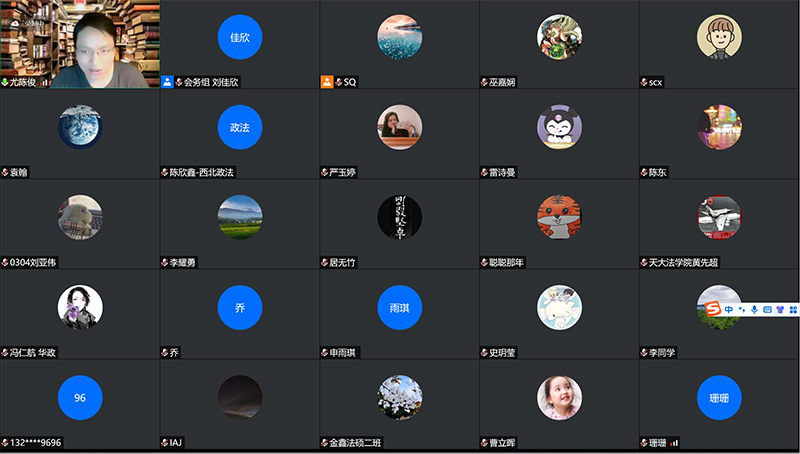
Task: Toggle Sogou Chinese/English mode 中 button
Action: (x=729, y=310)
